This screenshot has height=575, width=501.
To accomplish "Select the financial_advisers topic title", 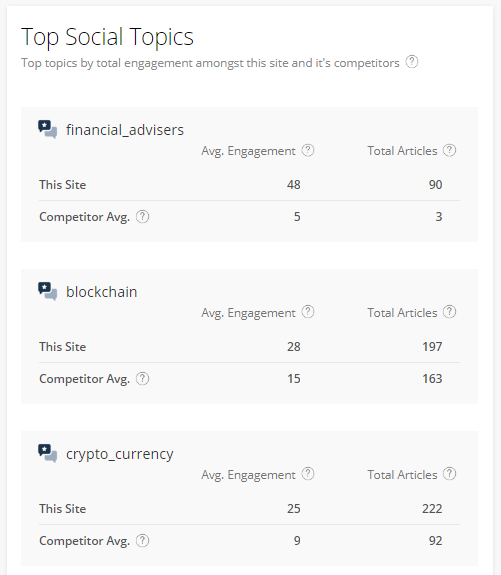I will tap(125, 130).
